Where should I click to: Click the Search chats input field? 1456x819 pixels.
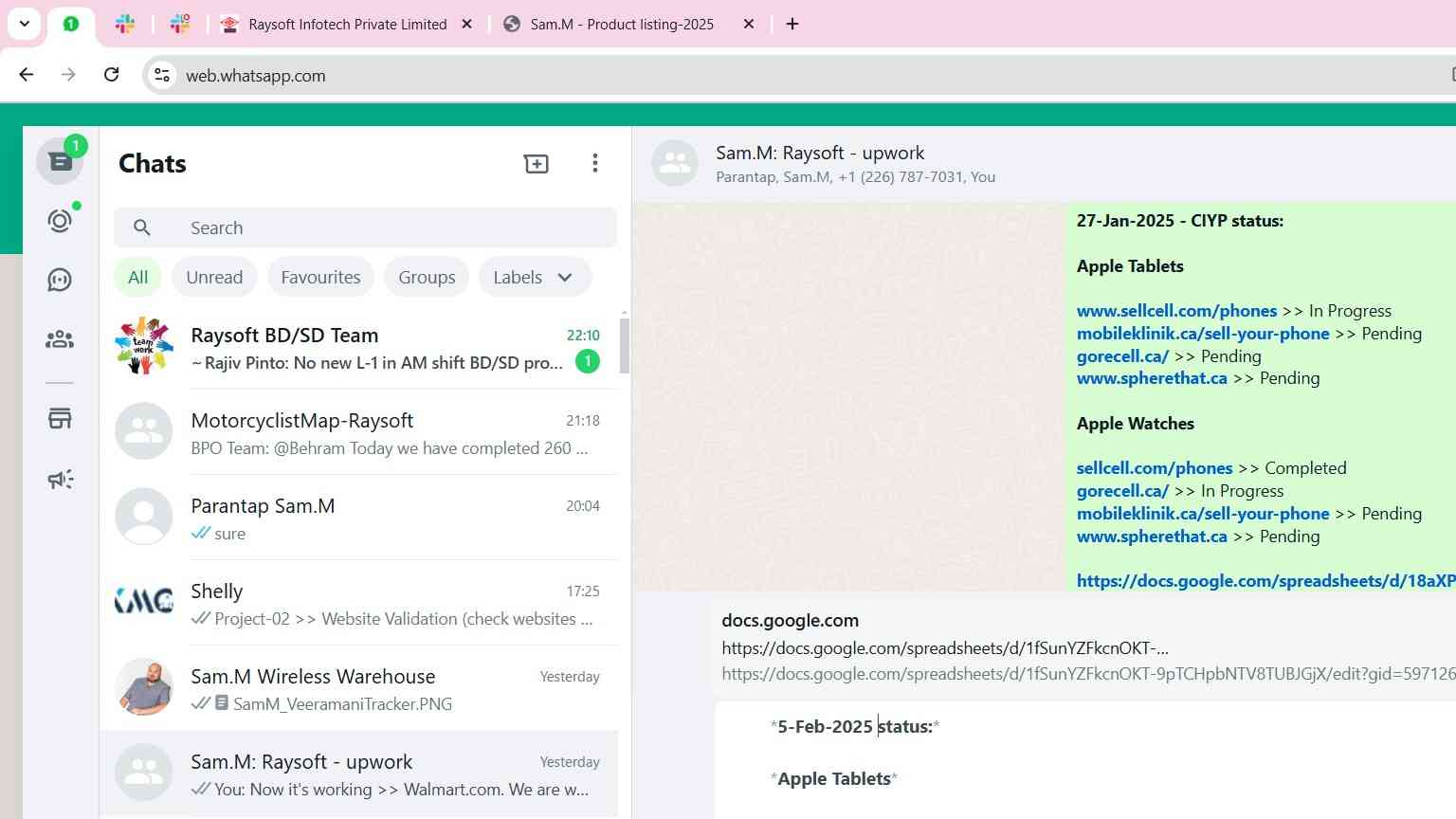point(365,227)
